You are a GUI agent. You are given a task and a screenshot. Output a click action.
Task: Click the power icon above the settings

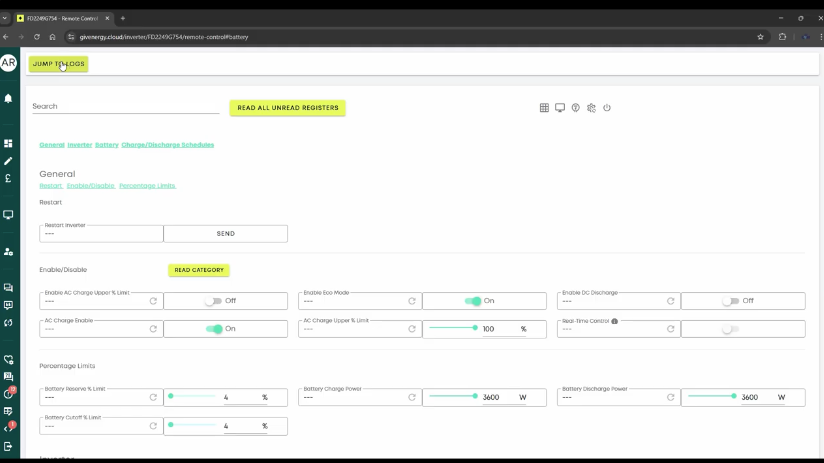pyautogui.click(x=607, y=108)
